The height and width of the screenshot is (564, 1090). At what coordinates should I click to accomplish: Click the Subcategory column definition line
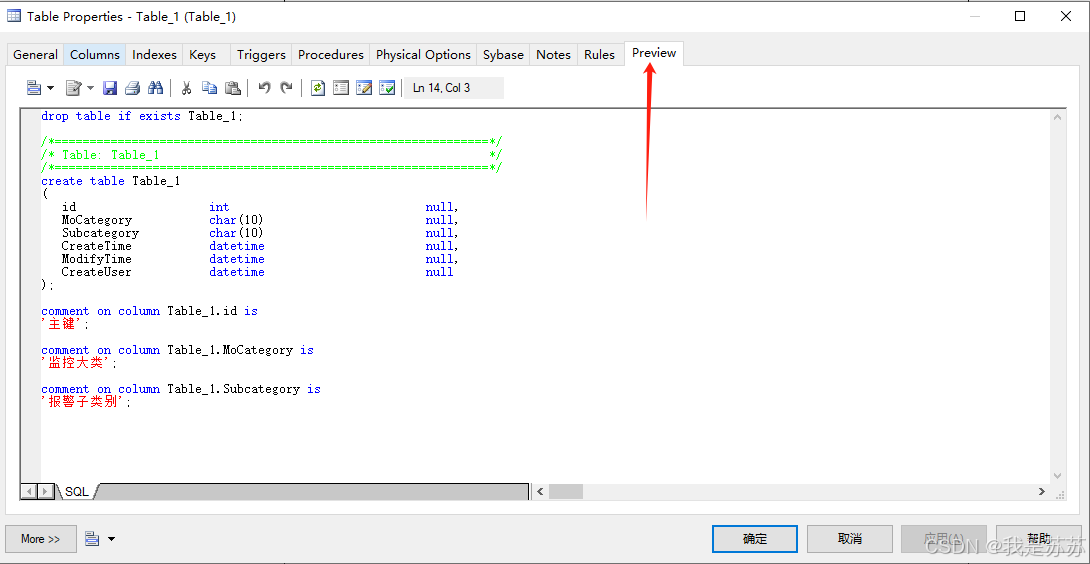click(x=260, y=233)
